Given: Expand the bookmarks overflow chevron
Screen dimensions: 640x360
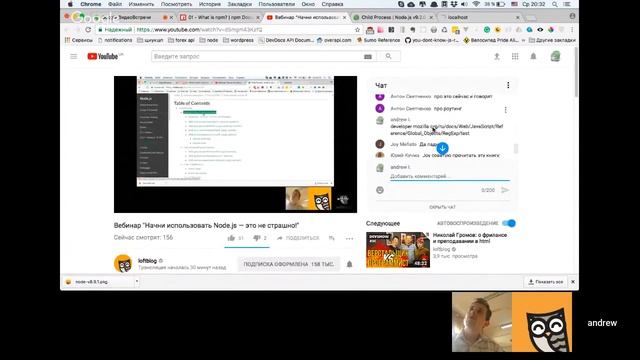Looking at the screenshot, I should (523, 40).
